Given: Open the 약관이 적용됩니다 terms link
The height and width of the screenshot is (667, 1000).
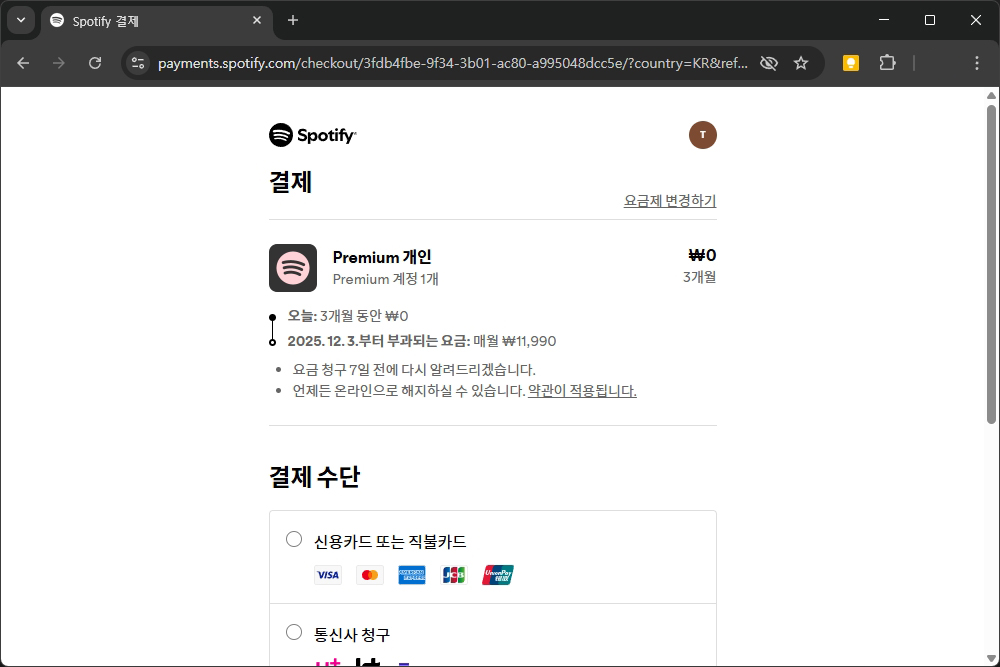Looking at the screenshot, I should pyautogui.click(x=582, y=391).
